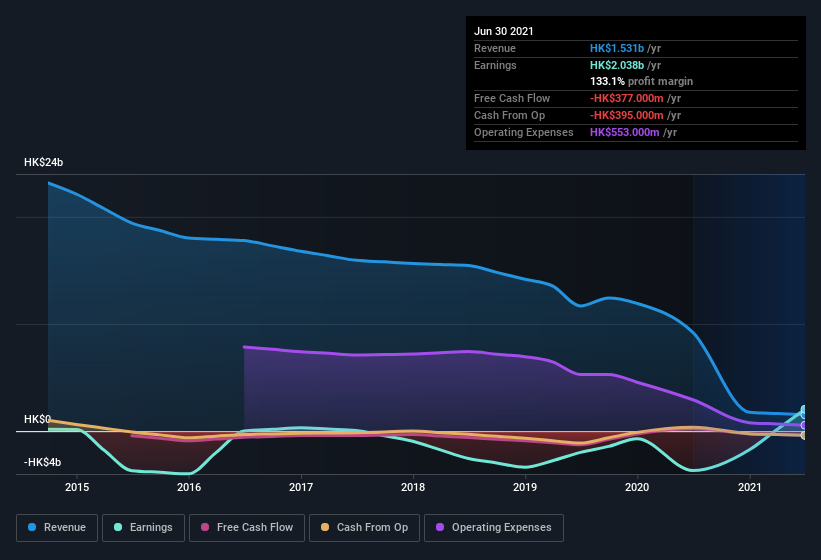The width and height of the screenshot is (821, 560).
Task: Click the 2017 x-axis label
Action: coord(301,487)
